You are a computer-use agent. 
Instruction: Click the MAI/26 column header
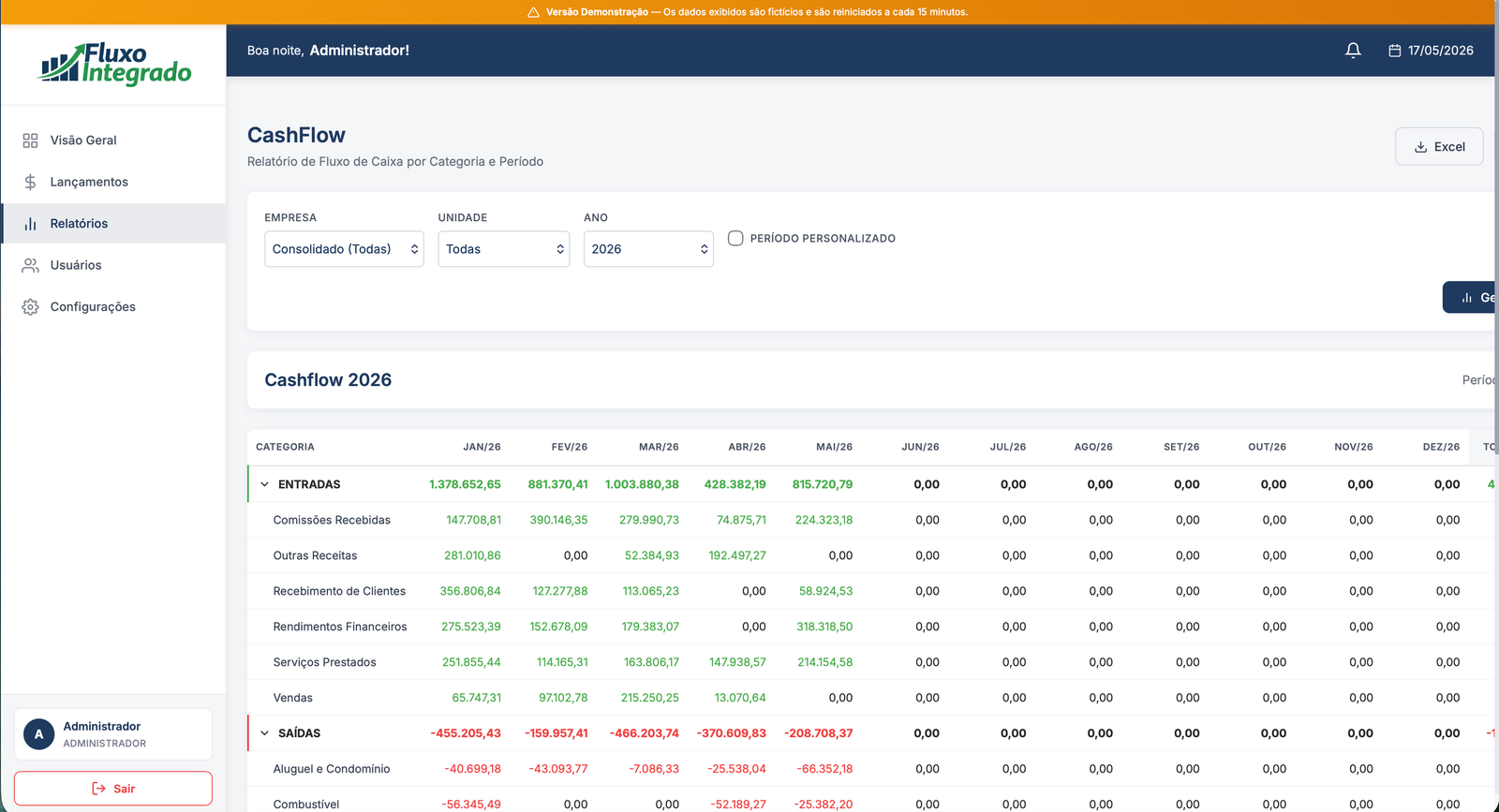coord(834,447)
